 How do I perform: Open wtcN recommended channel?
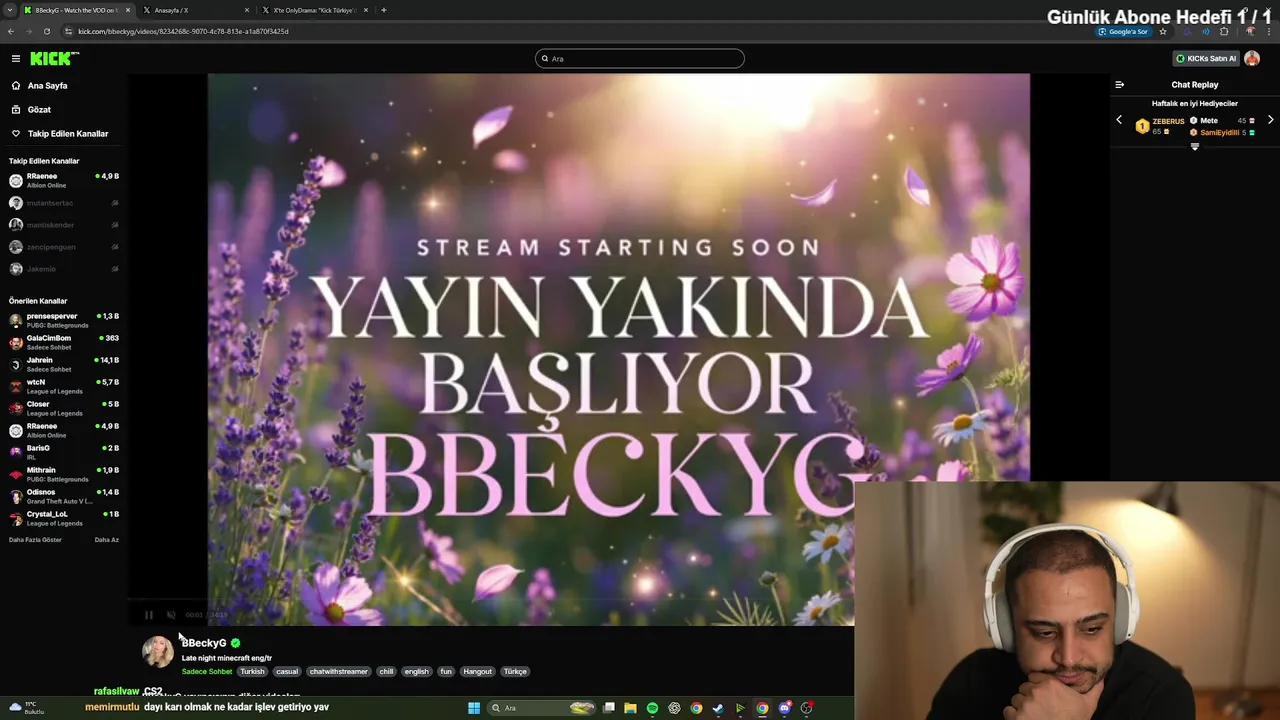pyautogui.click(x=64, y=387)
